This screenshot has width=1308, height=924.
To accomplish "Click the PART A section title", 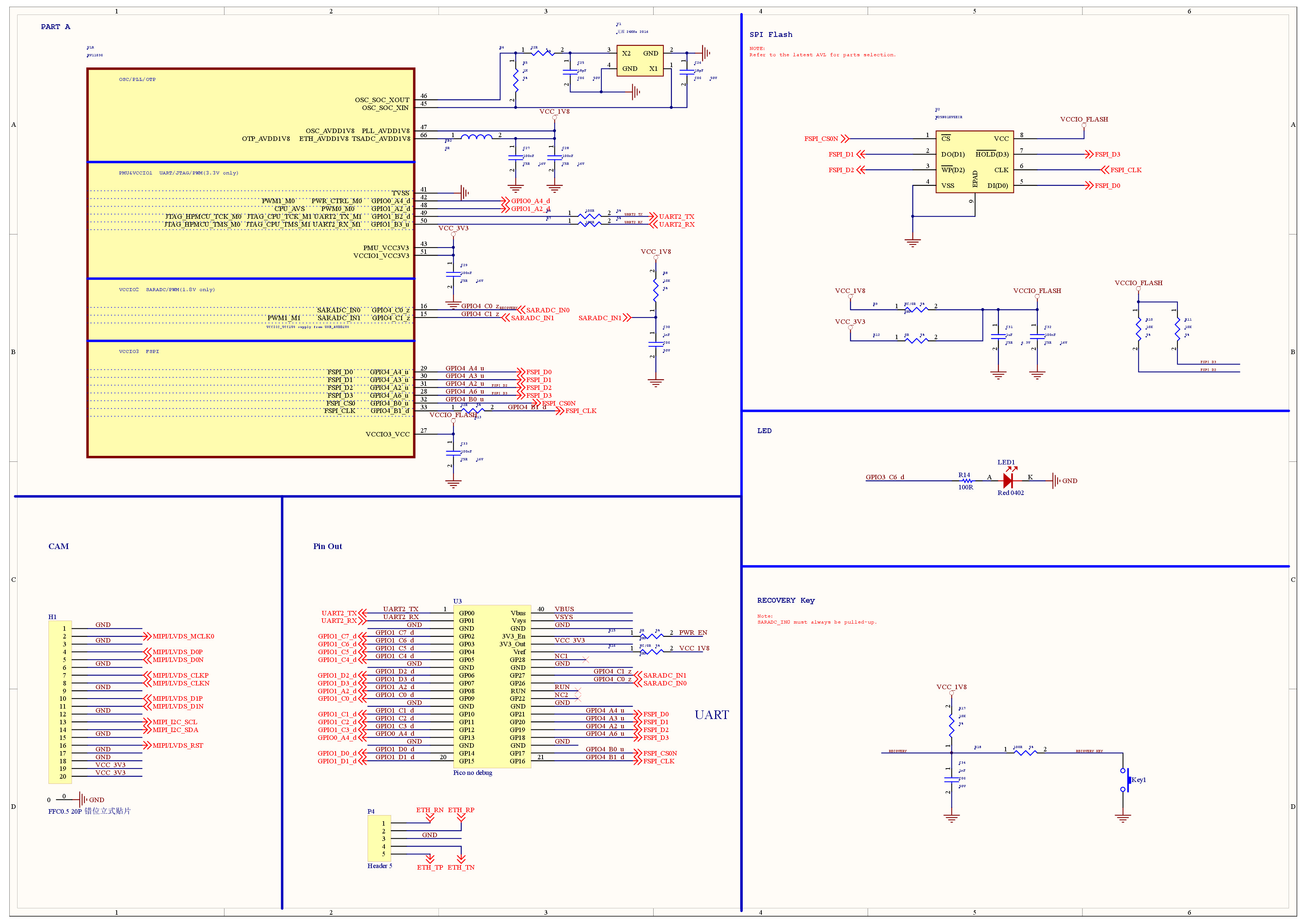I will [x=55, y=27].
